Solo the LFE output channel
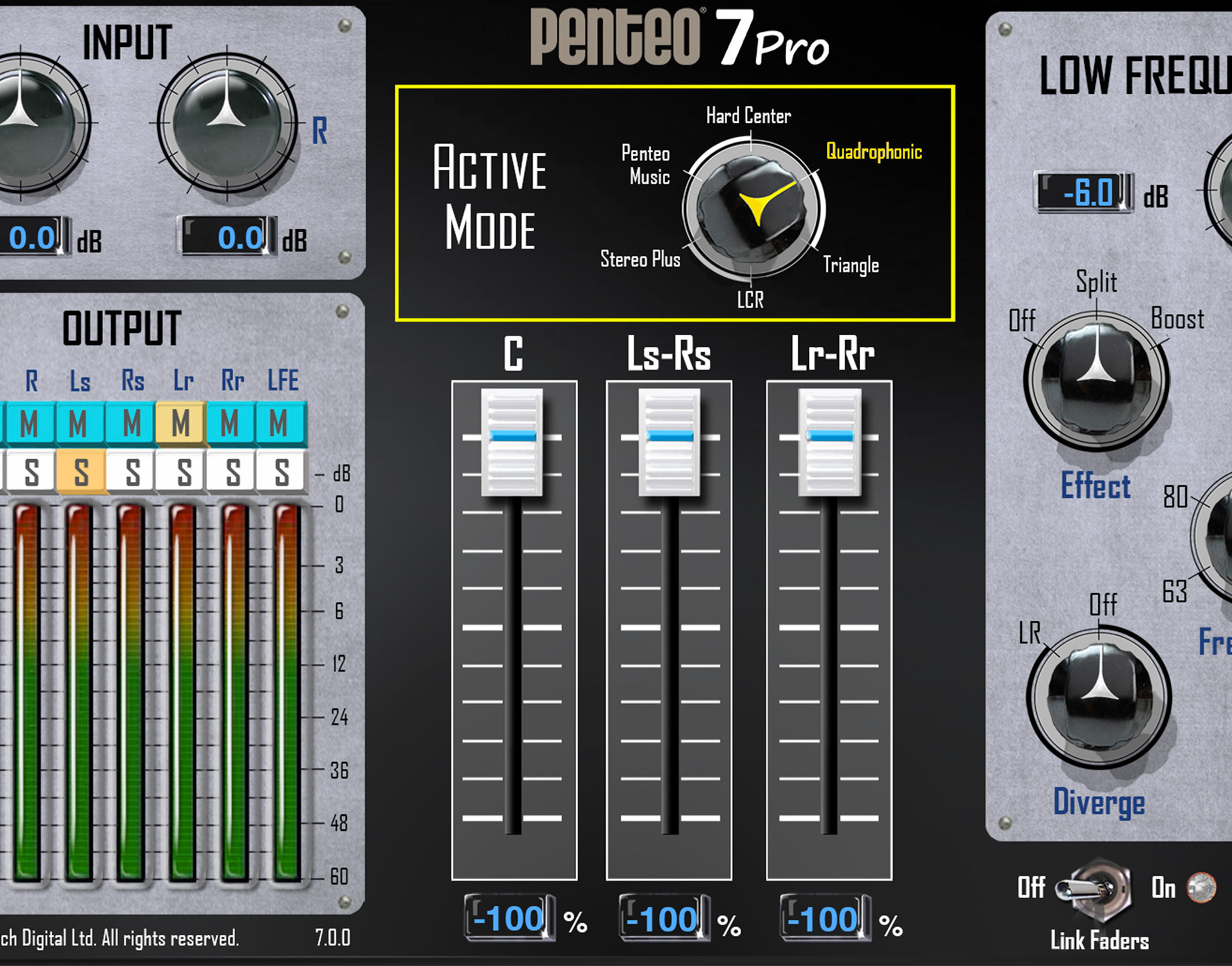Image resolution: width=1232 pixels, height=966 pixels. [x=281, y=471]
